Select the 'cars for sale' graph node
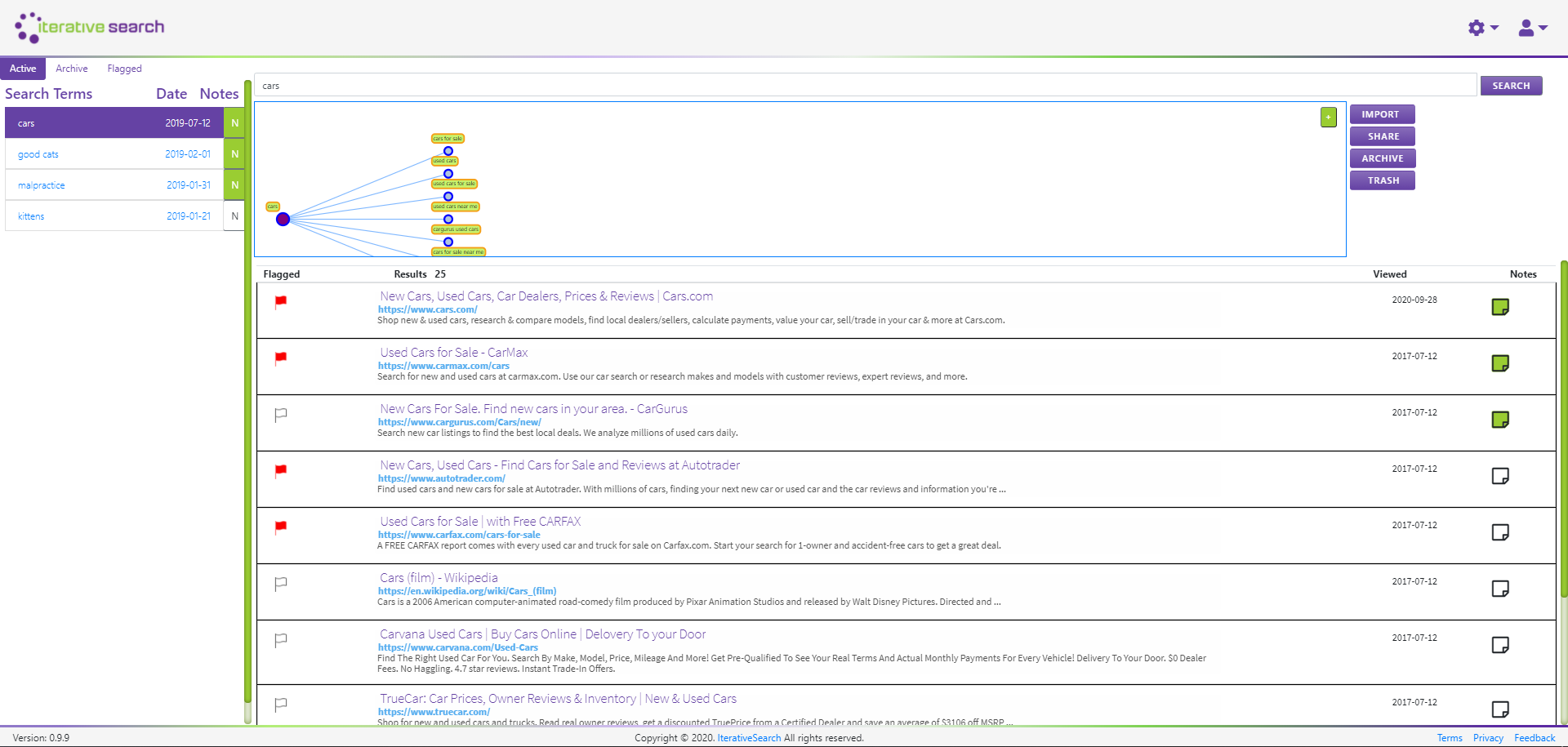Screen dimensions: 1568x747 448,151
